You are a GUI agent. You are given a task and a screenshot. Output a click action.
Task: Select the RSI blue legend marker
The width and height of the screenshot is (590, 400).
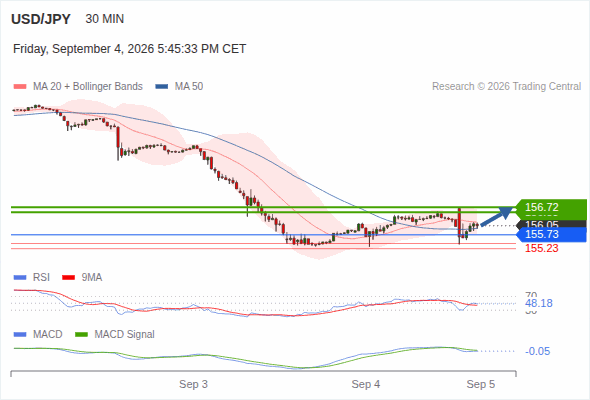(20, 278)
